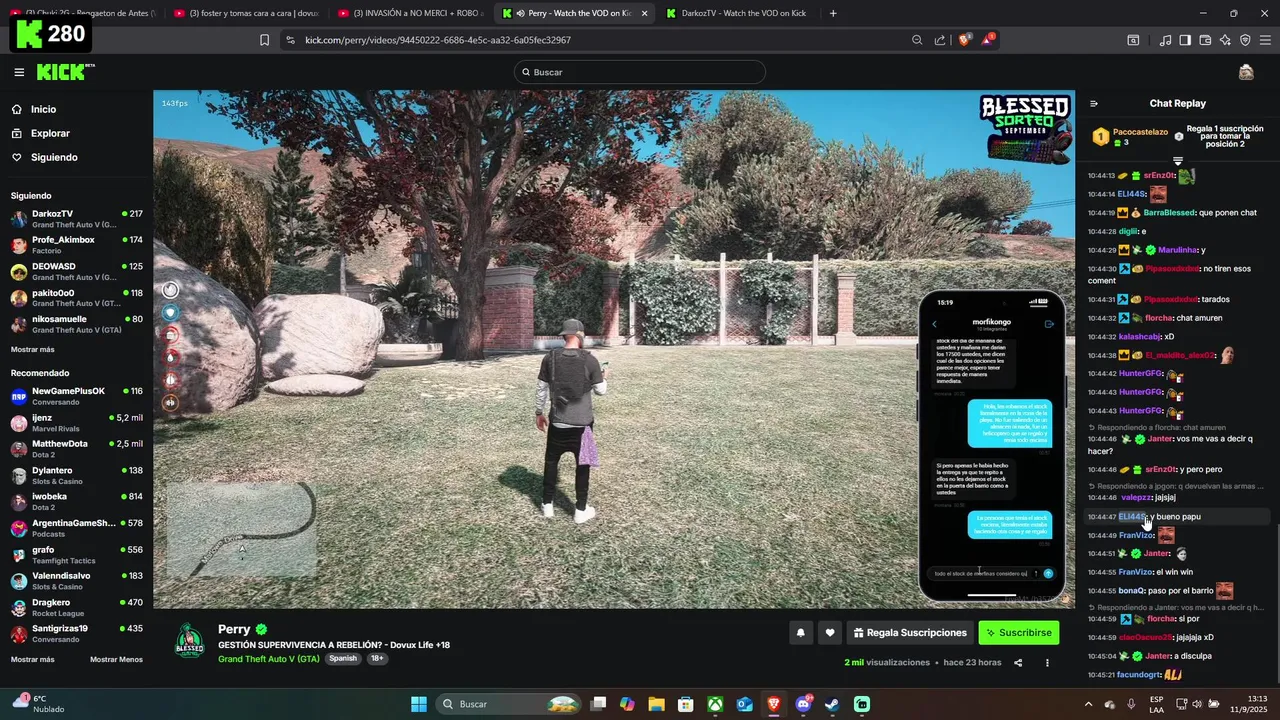Click the tab search icon in toolbar
1280x720 pixels.
[x=1133, y=40]
